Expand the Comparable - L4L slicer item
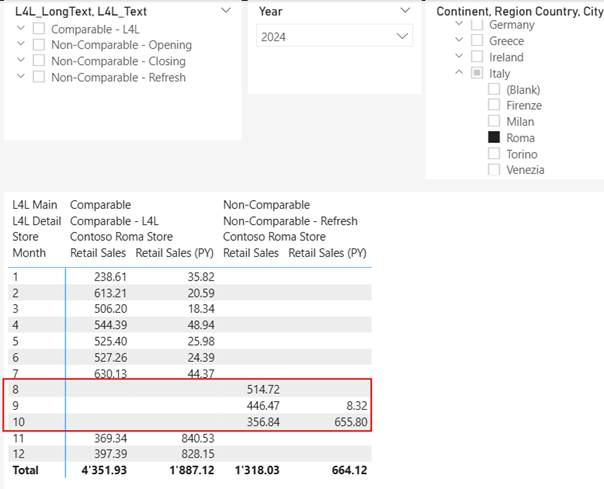Viewport: 604px width, 489px height. coord(21,29)
